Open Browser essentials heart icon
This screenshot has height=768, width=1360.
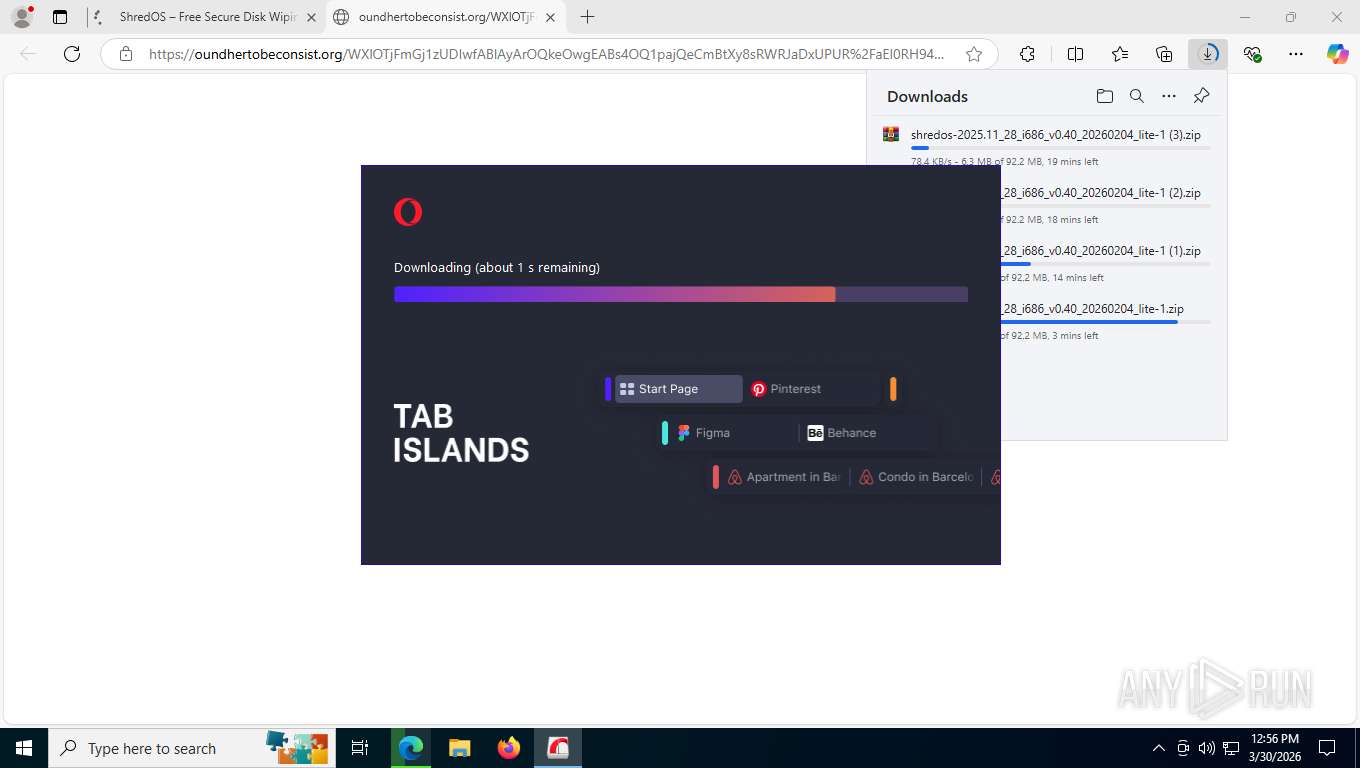pos(1252,54)
